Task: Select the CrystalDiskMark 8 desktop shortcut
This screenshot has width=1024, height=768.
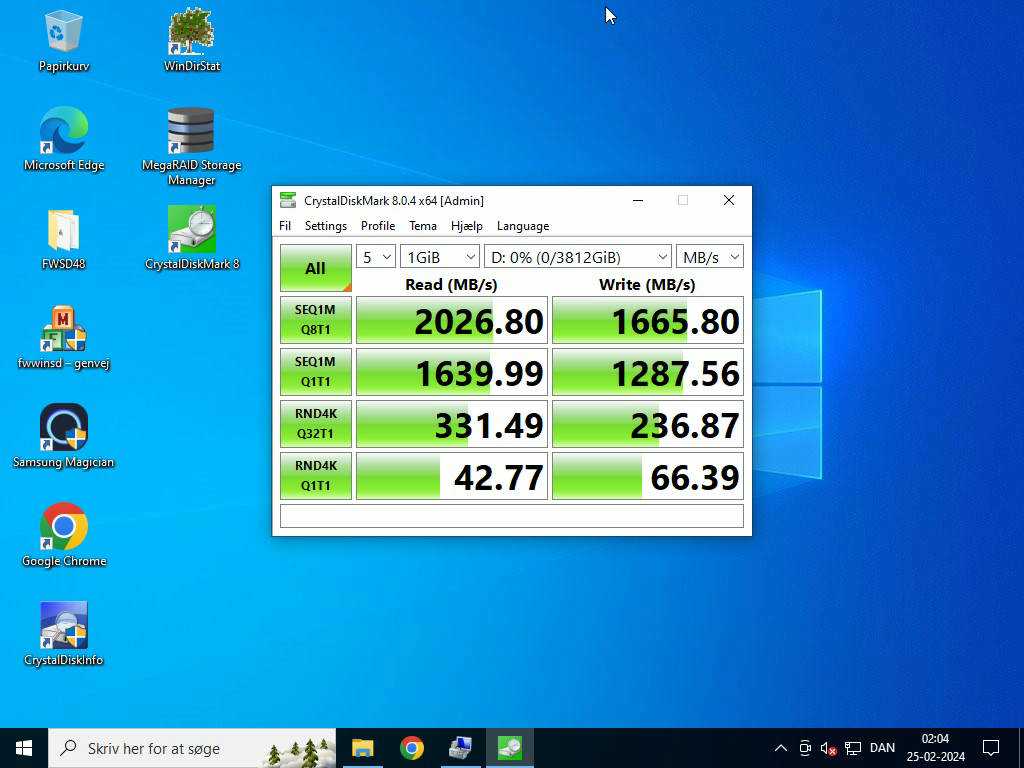Action: 191,238
